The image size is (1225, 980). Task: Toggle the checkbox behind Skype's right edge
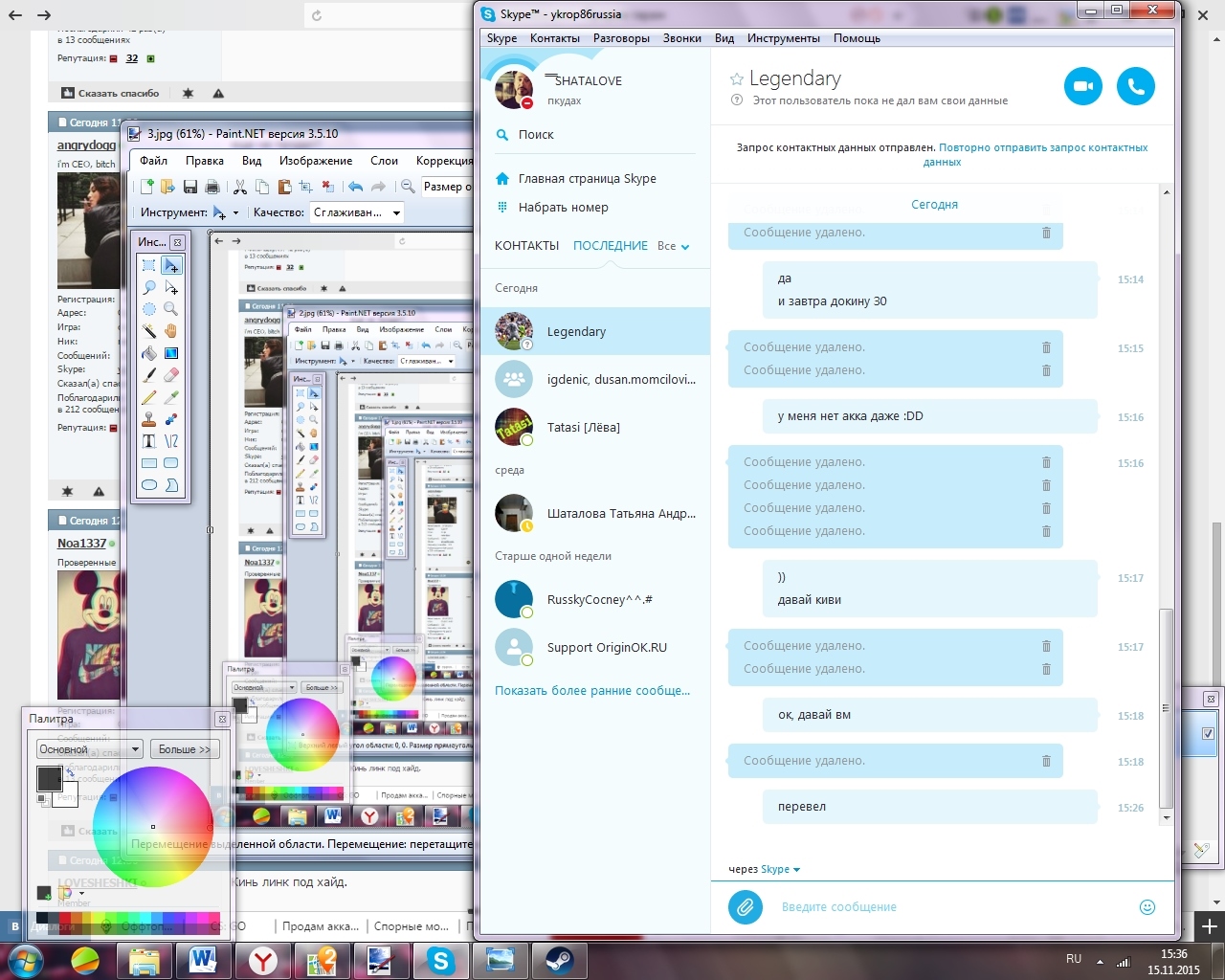1209,733
